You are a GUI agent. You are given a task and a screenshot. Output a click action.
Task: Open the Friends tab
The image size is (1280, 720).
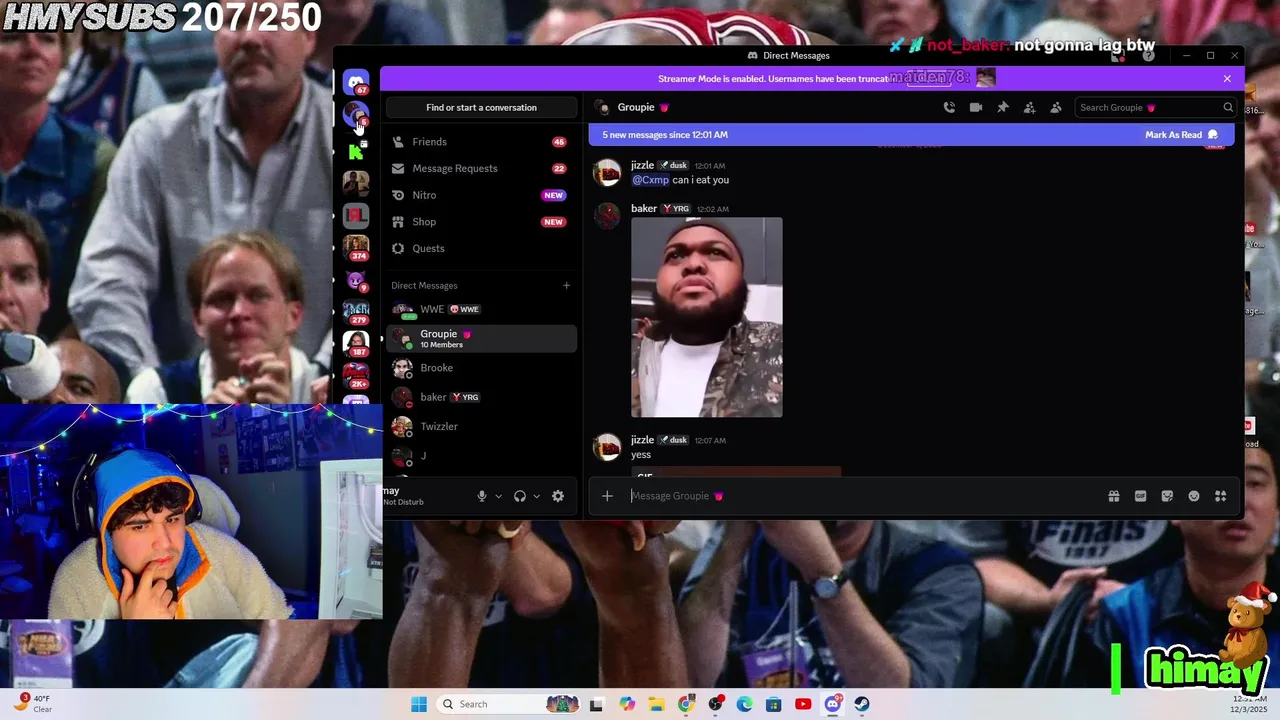481,142
